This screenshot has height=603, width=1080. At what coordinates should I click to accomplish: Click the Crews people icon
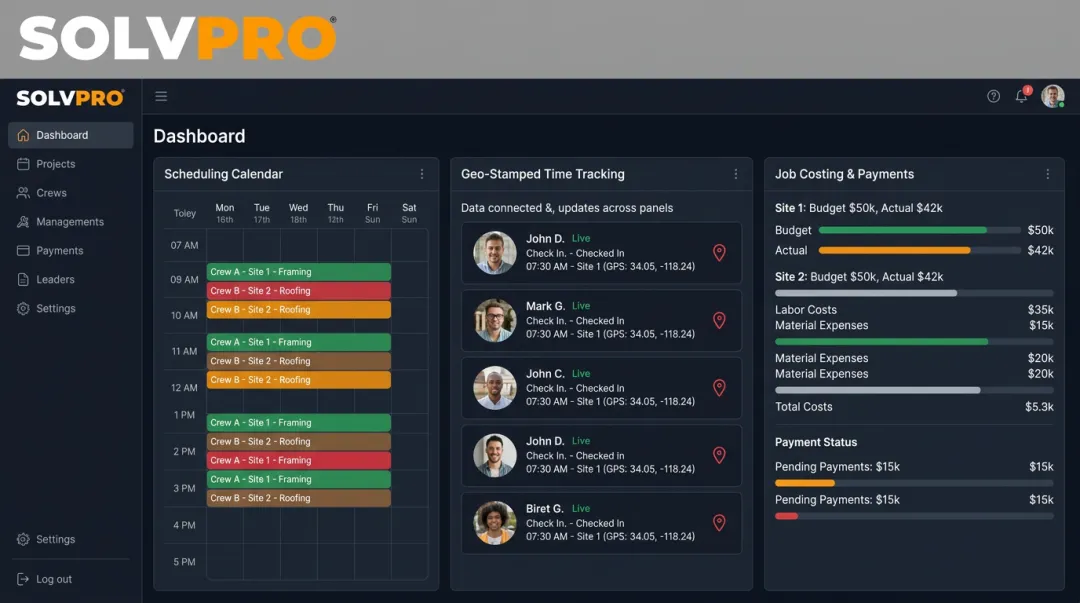(23, 193)
